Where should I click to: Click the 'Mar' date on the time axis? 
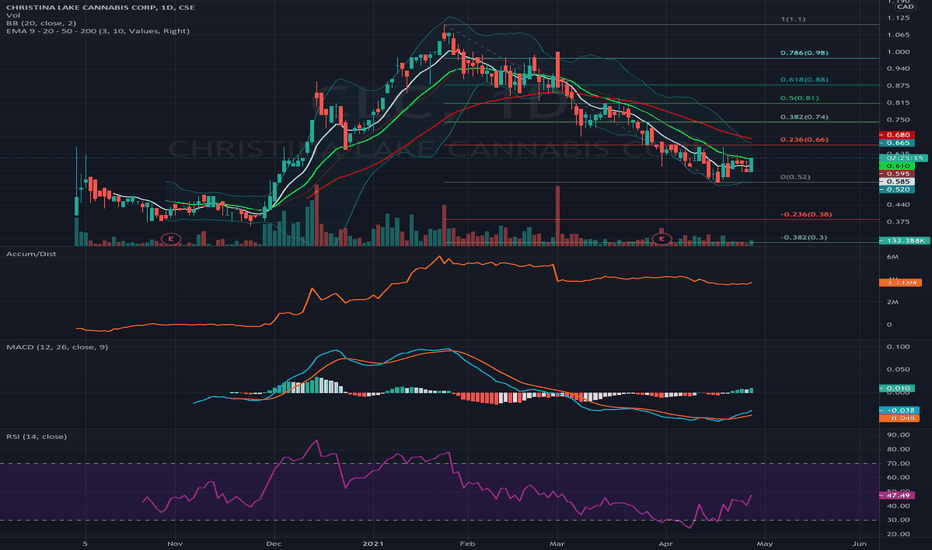coord(557,543)
